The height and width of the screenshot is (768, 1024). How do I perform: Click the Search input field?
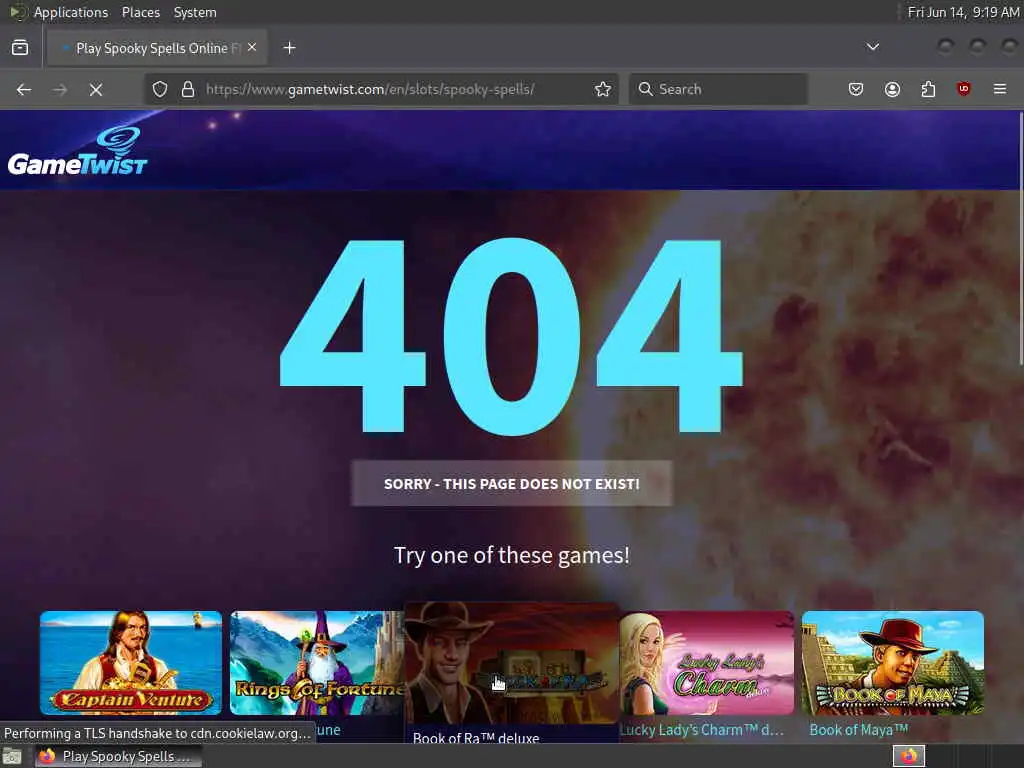tap(718, 89)
